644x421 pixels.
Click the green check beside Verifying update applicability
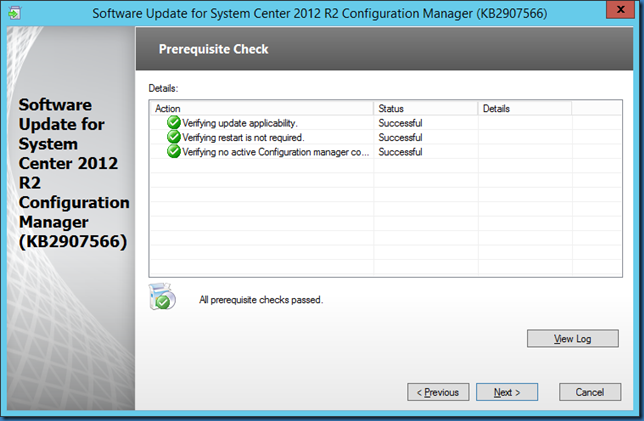click(174, 123)
